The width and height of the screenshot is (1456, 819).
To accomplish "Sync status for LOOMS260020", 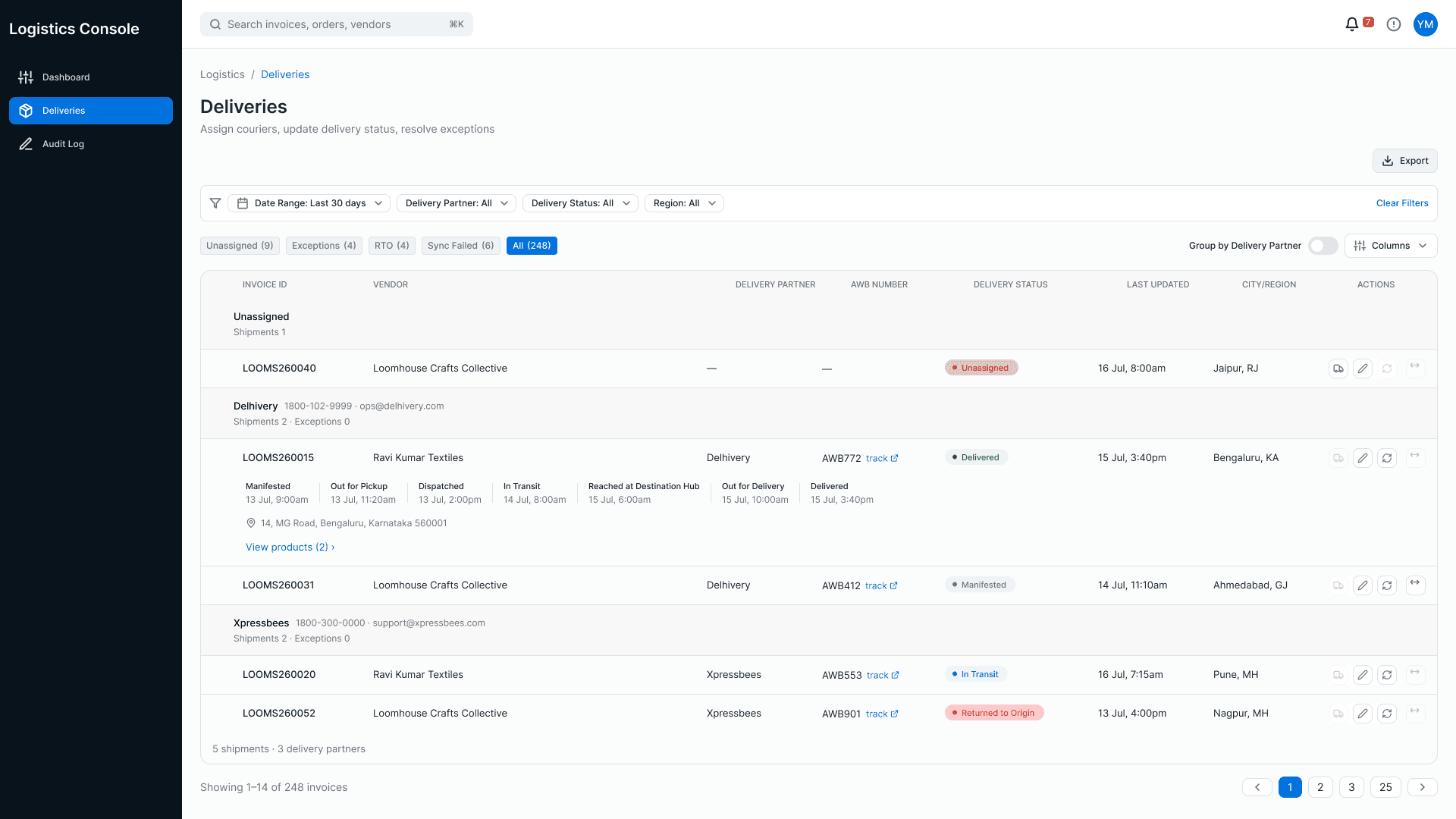I will coord(1387,675).
